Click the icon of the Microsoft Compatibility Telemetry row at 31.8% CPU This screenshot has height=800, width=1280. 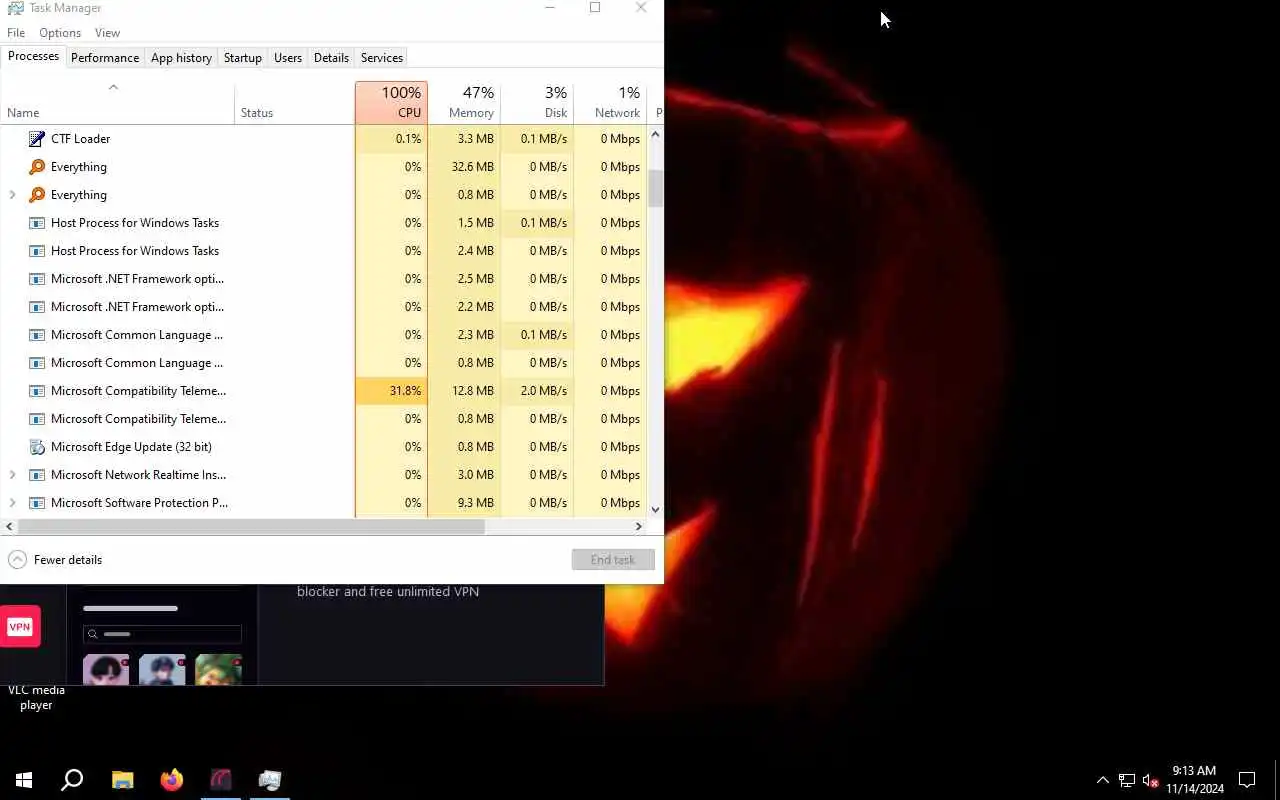point(37,391)
